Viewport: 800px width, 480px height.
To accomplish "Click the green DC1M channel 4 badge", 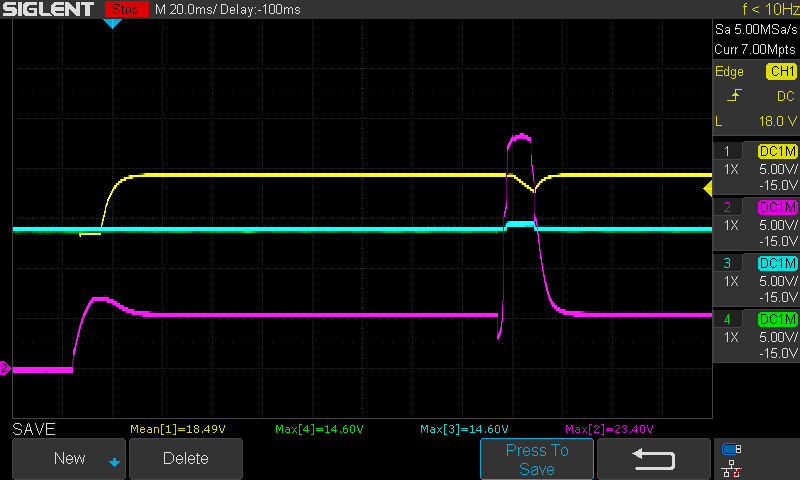I will click(778, 319).
